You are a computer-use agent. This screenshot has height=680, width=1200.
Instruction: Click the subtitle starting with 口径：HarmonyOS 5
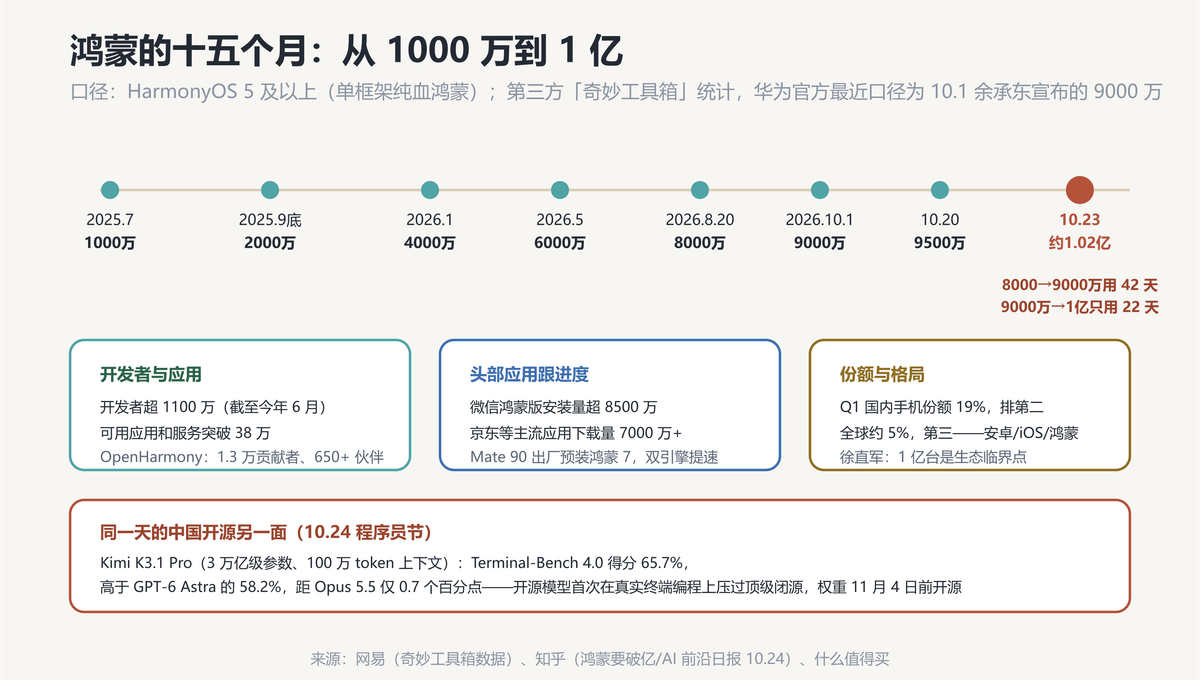(616, 93)
